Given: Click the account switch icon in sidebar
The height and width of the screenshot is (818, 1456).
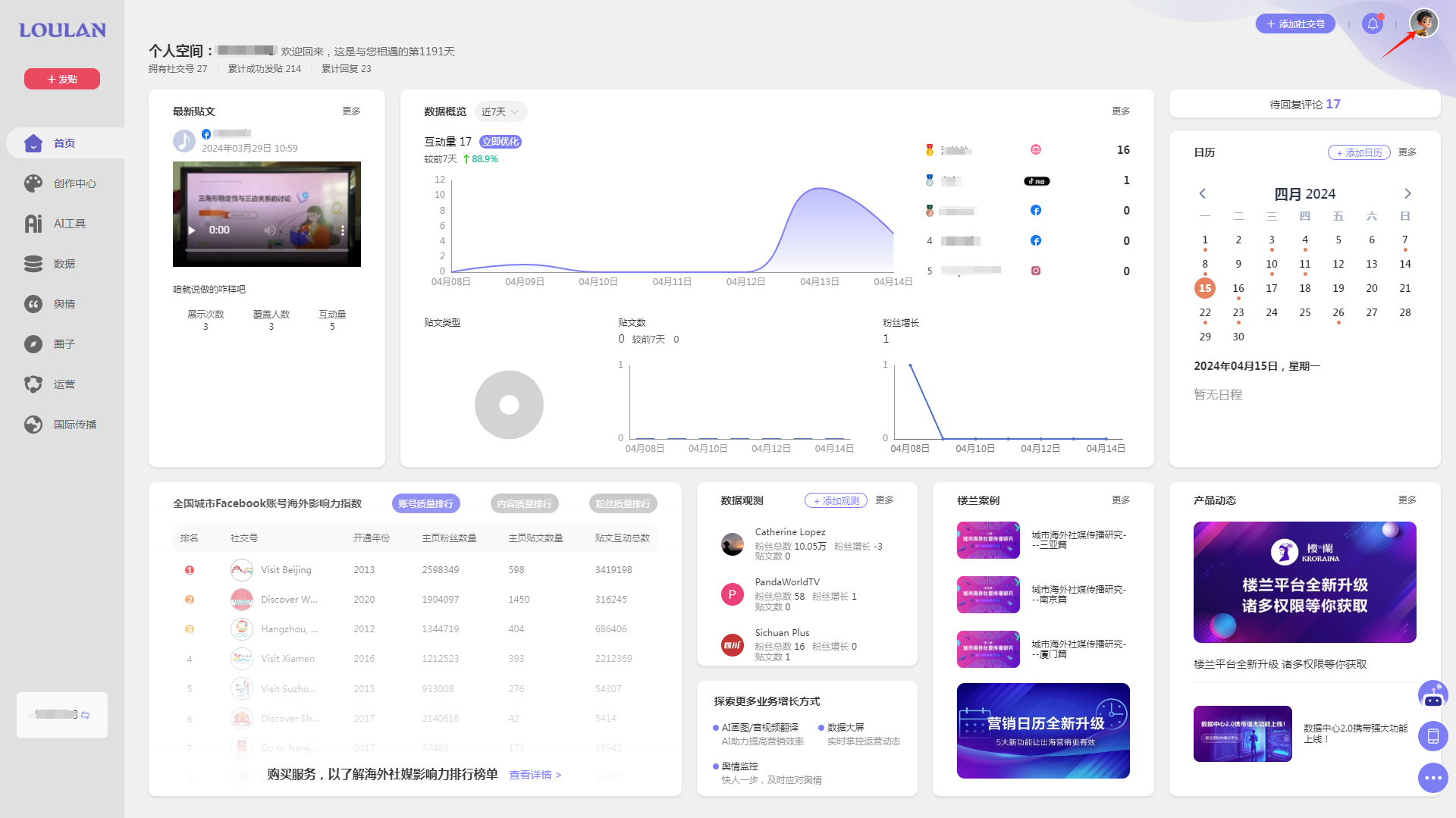Looking at the screenshot, I should pos(86,715).
